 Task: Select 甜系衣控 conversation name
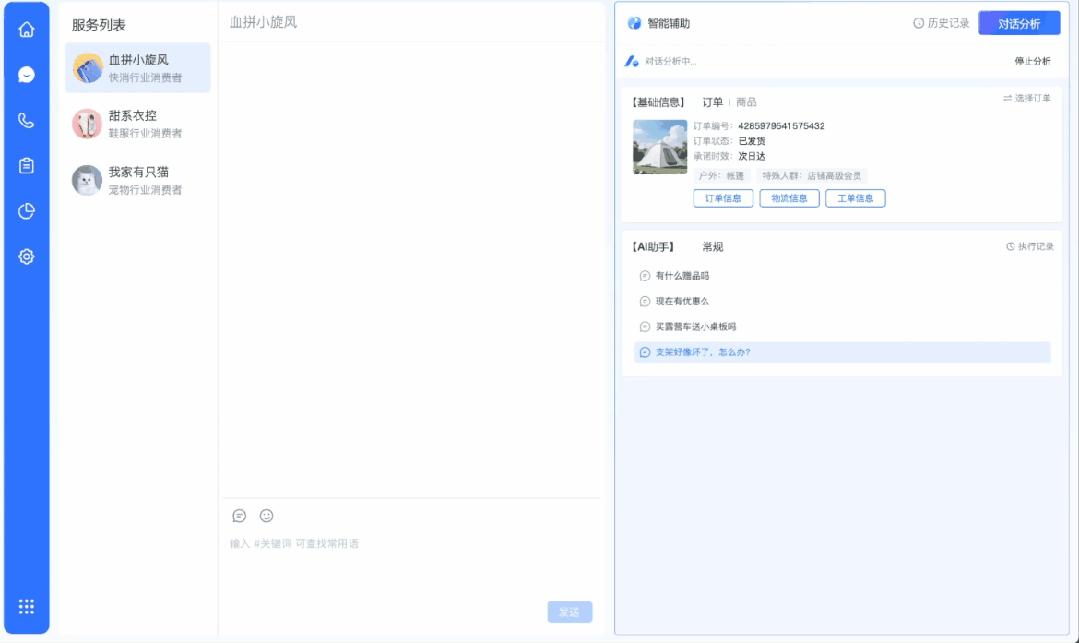pyautogui.click(x=132, y=116)
